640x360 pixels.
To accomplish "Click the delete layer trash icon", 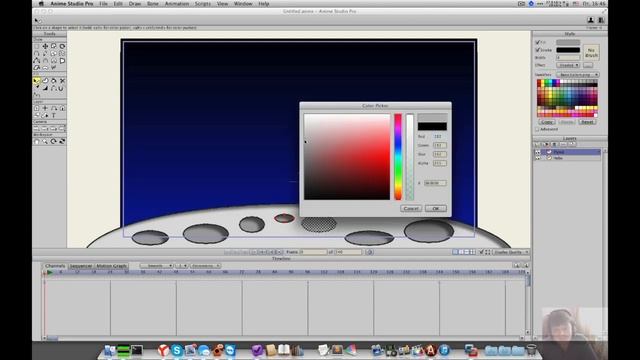I will pyautogui.click(x=554, y=144).
